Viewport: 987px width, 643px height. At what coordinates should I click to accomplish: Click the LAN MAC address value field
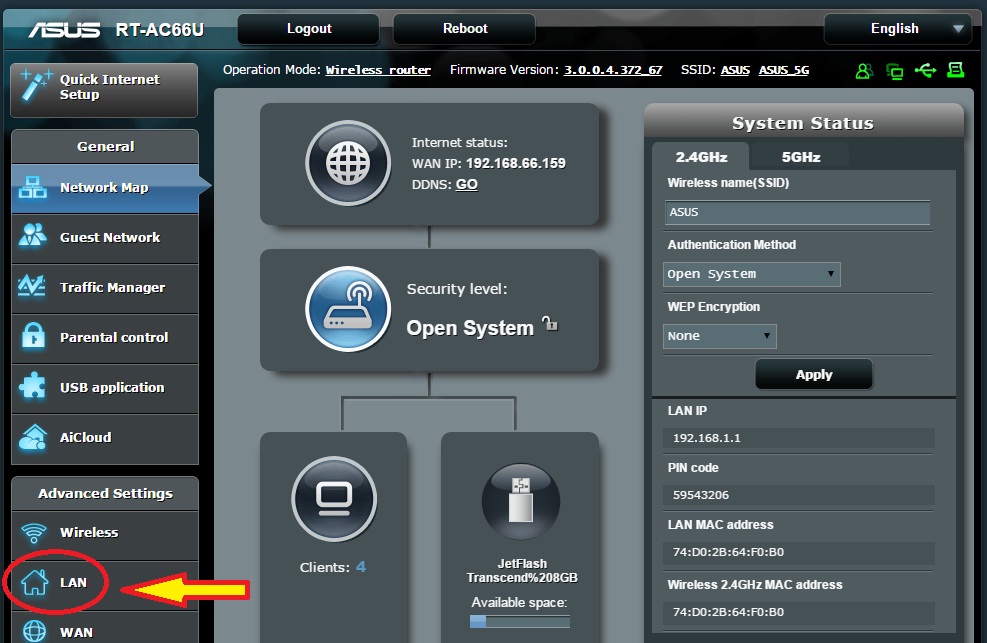pyautogui.click(x=799, y=552)
